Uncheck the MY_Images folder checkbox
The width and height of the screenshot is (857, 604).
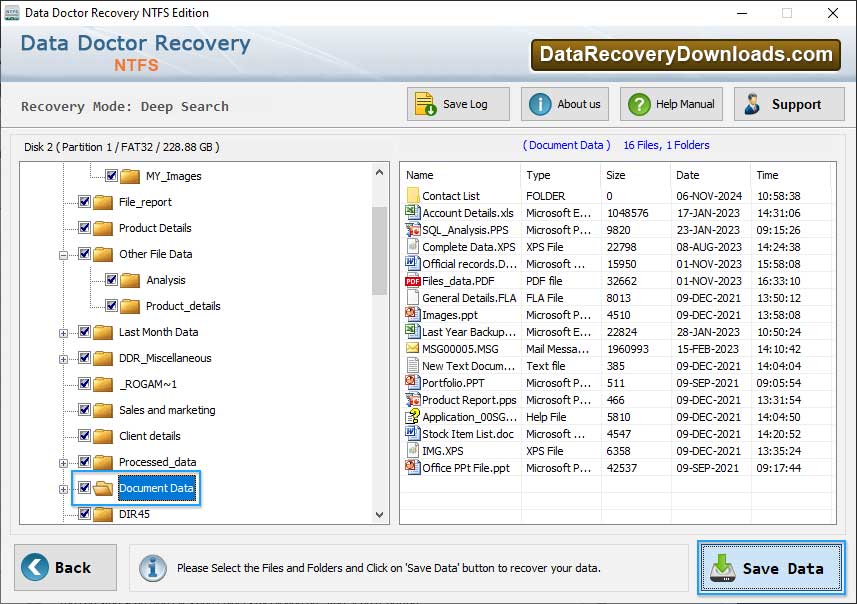[x=111, y=175]
